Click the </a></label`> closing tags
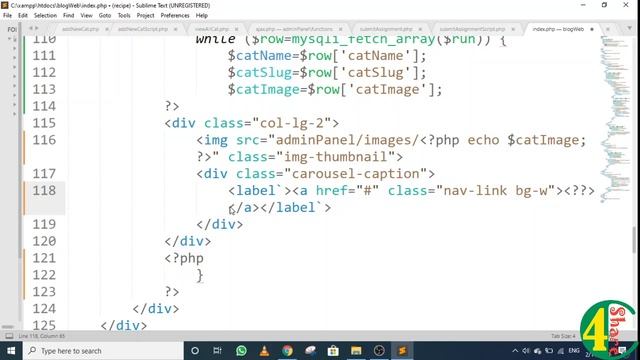The width and height of the screenshot is (640, 360). coord(280,208)
